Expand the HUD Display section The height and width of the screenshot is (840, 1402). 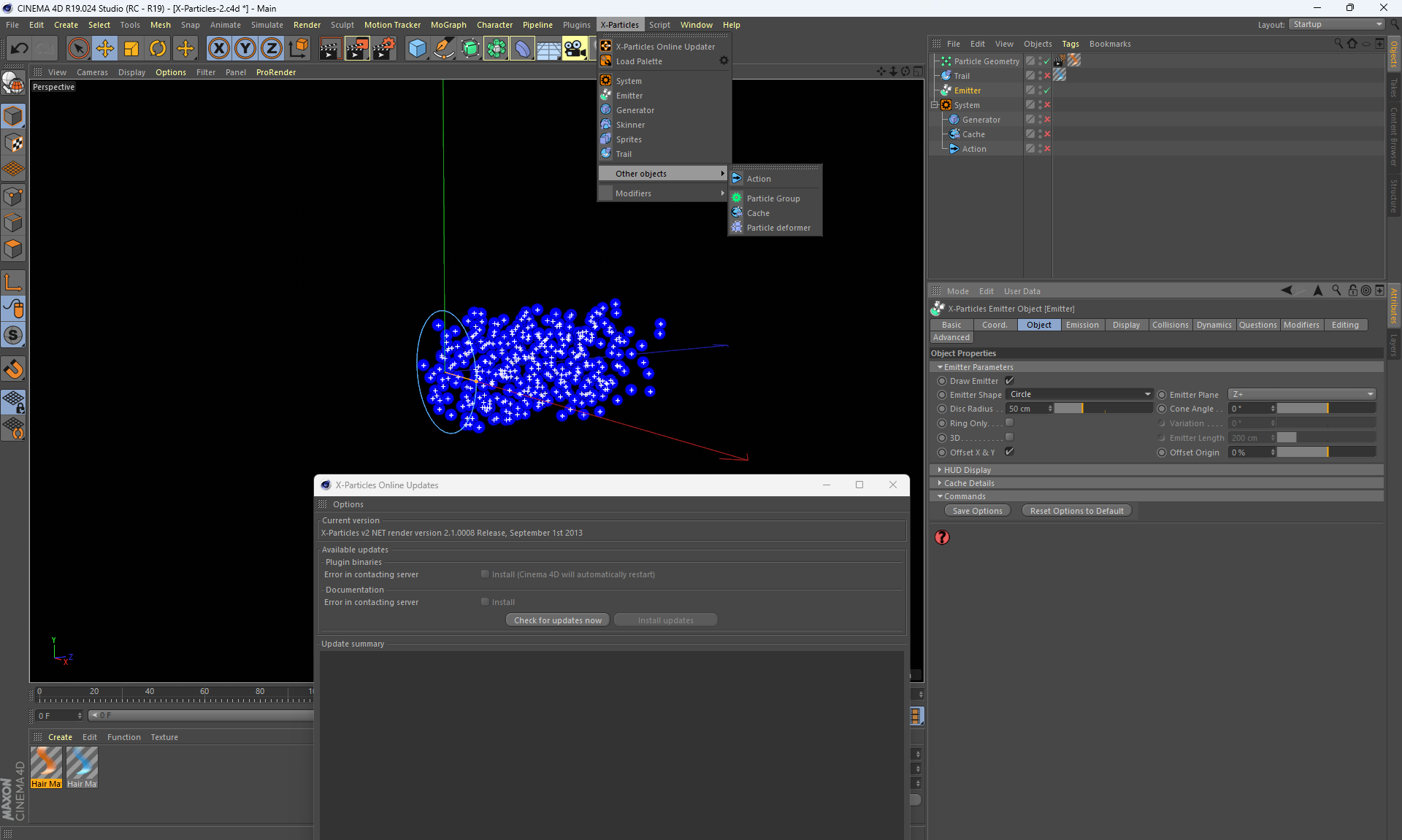967,470
